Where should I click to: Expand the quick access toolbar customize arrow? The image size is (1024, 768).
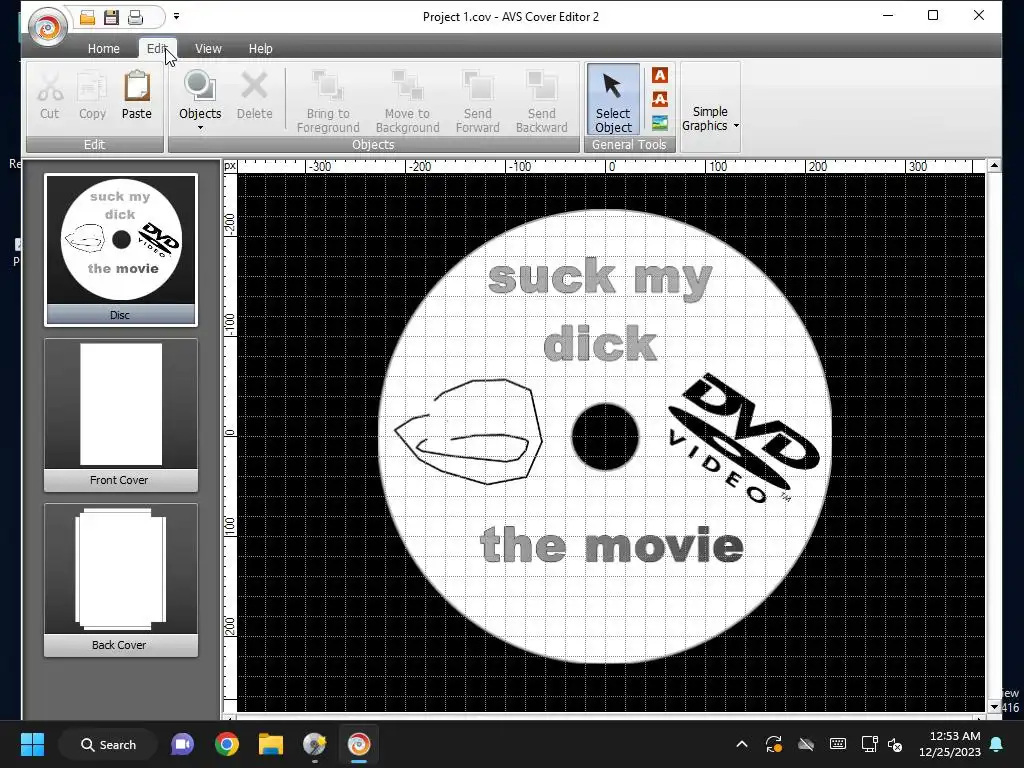click(176, 16)
